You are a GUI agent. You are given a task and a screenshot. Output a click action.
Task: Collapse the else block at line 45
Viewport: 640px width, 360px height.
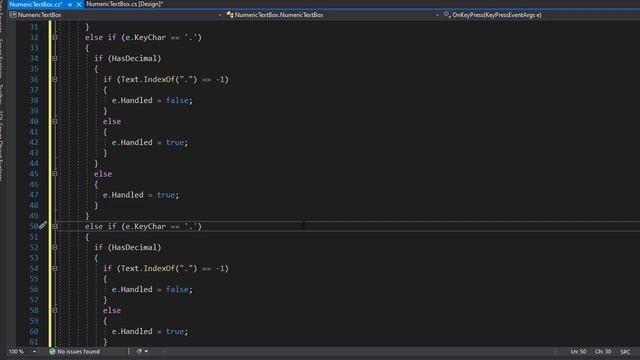pyautogui.click(x=55, y=174)
